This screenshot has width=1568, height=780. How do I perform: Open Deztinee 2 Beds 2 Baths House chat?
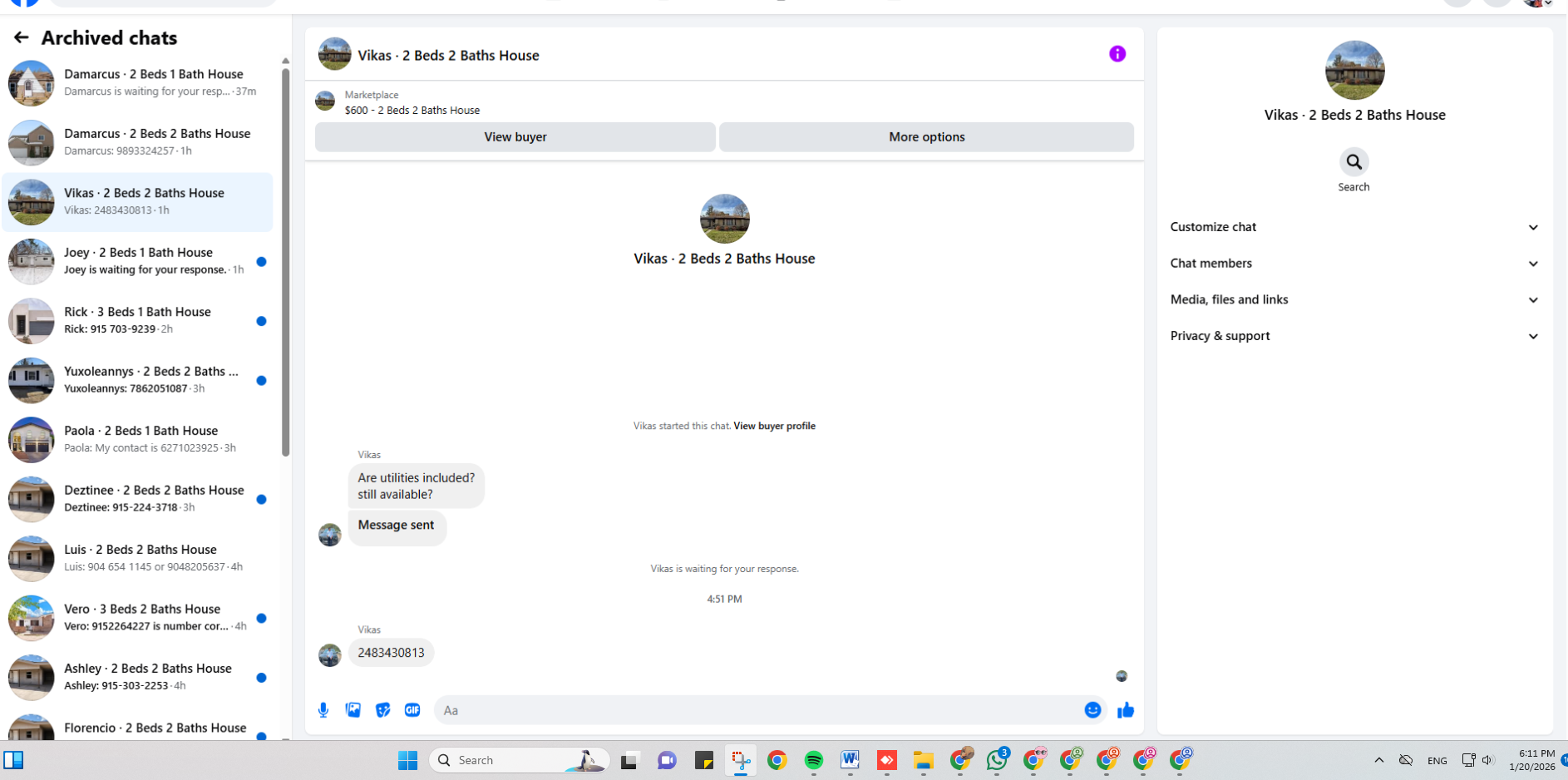point(137,499)
